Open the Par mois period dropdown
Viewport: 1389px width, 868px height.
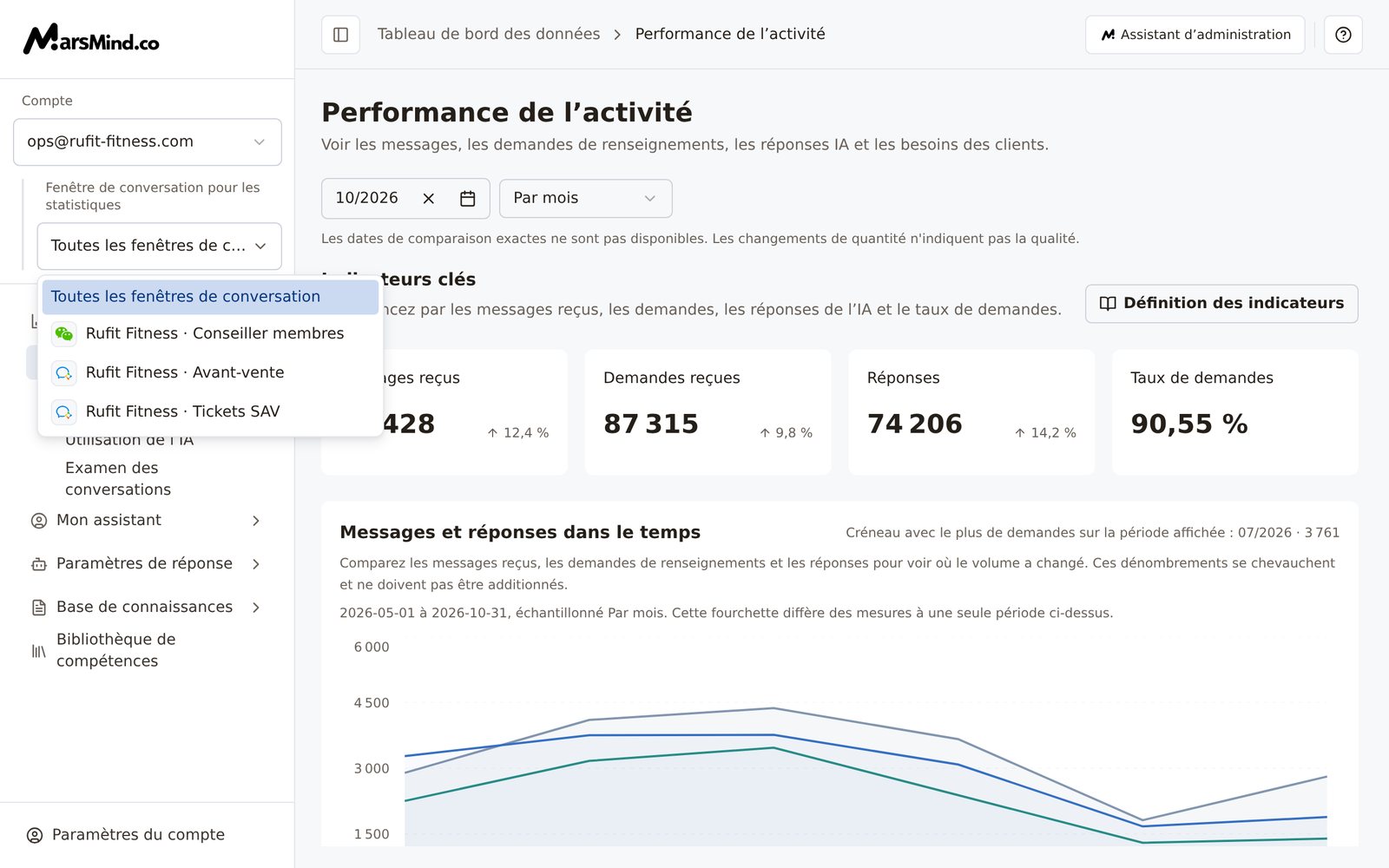(x=585, y=199)
